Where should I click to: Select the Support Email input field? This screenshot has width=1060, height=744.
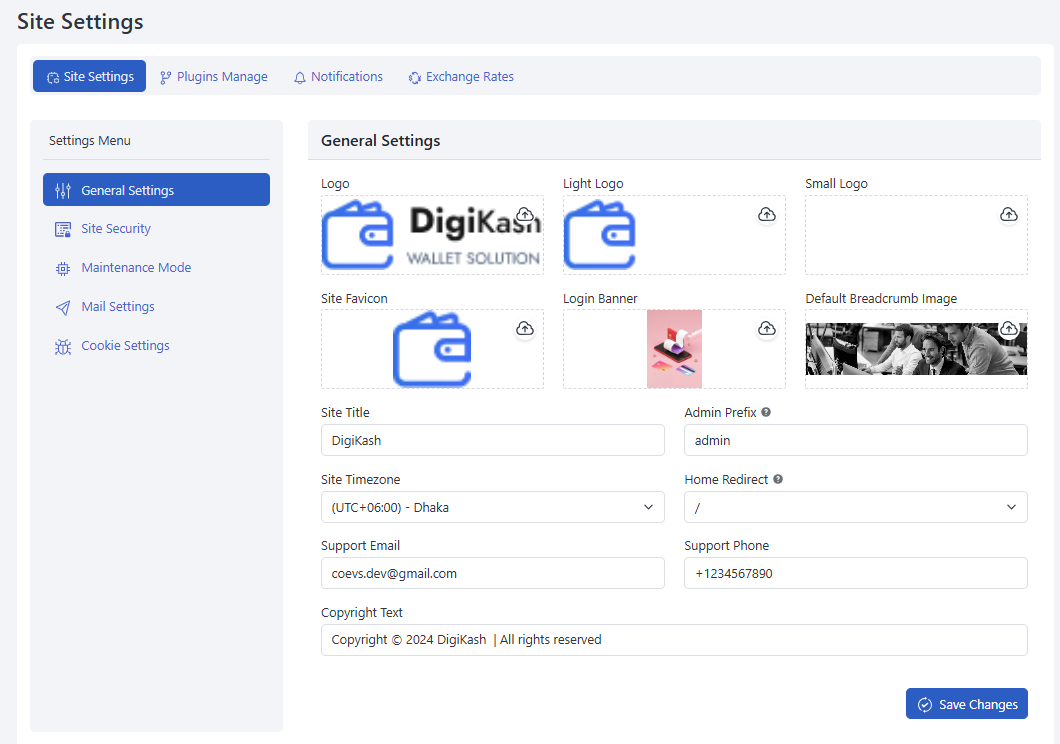click(492, 573)
